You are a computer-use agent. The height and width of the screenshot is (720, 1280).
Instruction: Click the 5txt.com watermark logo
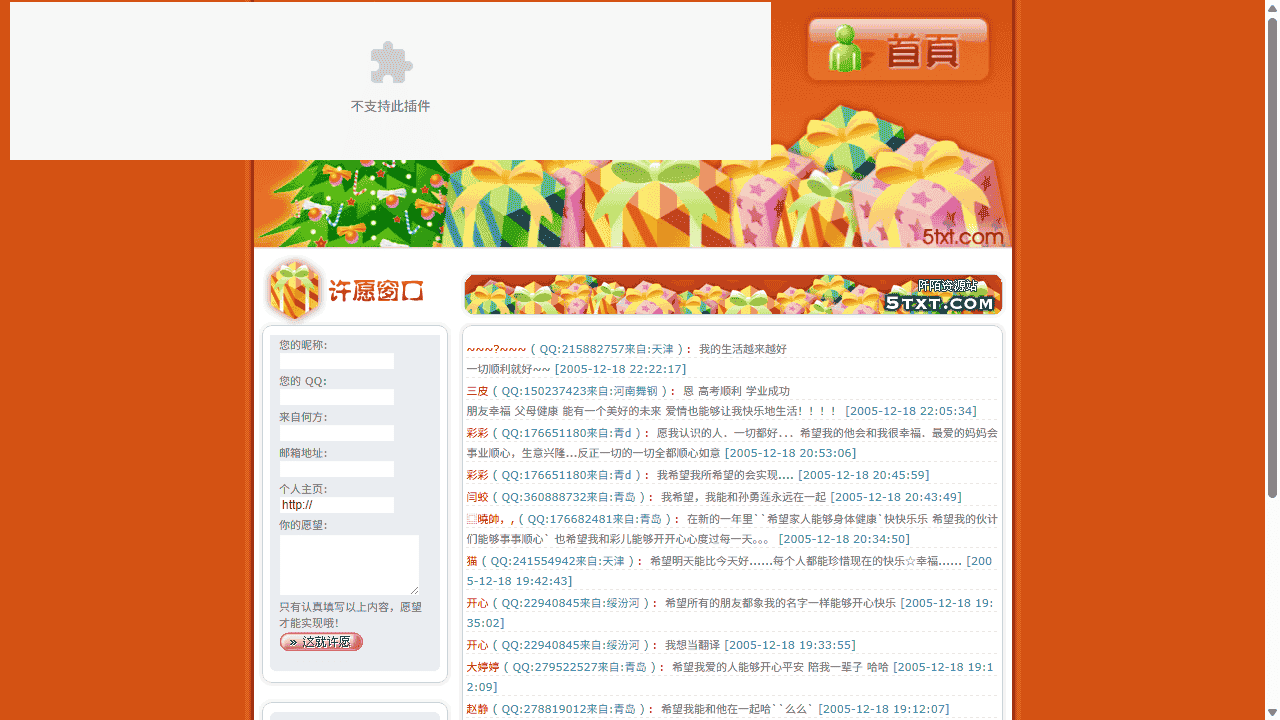[962, 237]
